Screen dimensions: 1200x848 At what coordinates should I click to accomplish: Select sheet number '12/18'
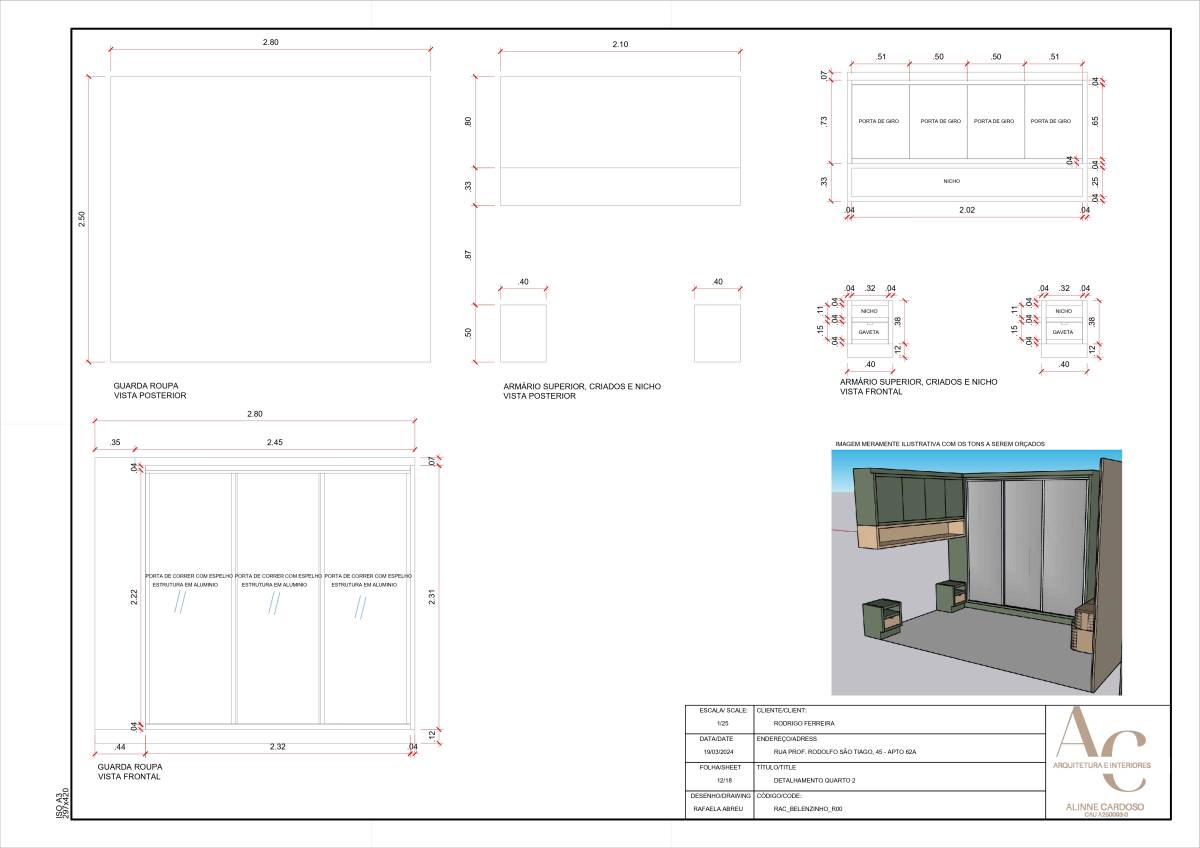(723, 780)
